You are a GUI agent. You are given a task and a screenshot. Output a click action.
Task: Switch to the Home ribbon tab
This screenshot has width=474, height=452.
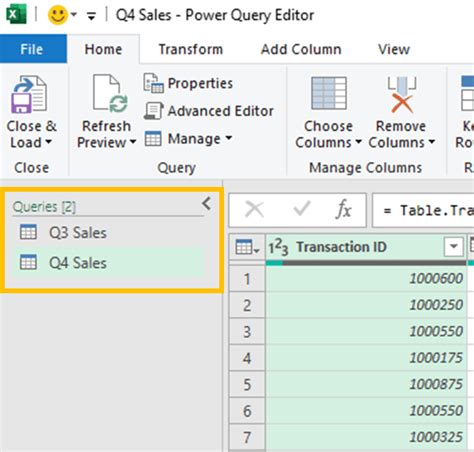pos(103,49)
